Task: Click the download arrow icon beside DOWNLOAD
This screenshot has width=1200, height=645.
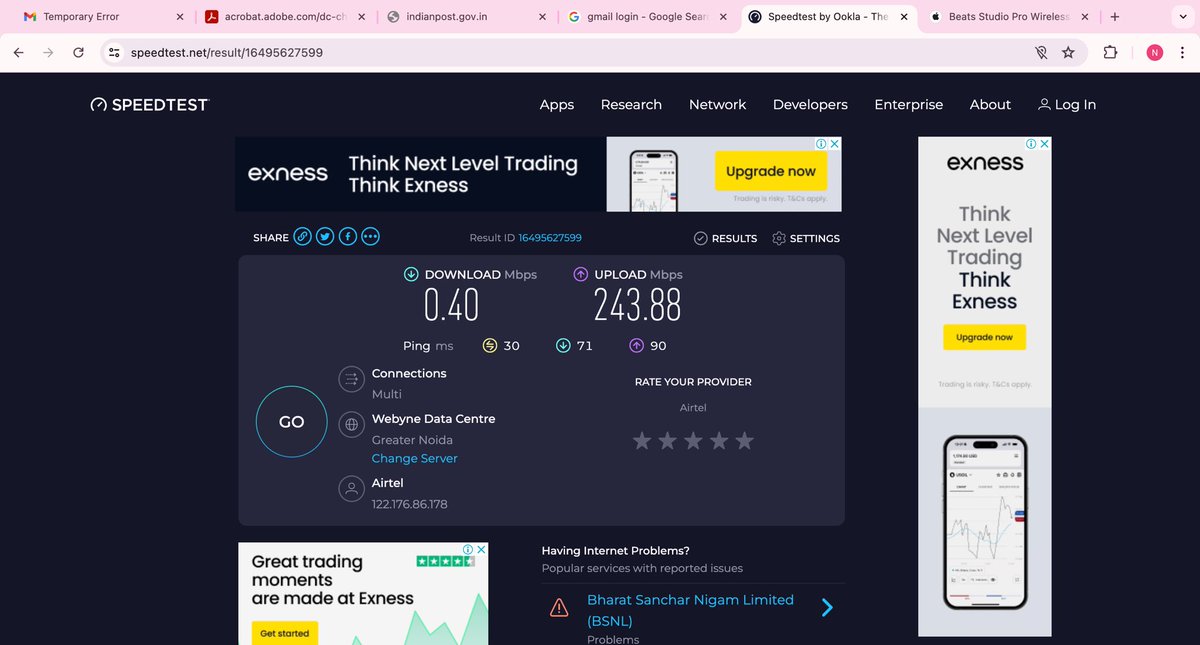Action: click(411, 274)
